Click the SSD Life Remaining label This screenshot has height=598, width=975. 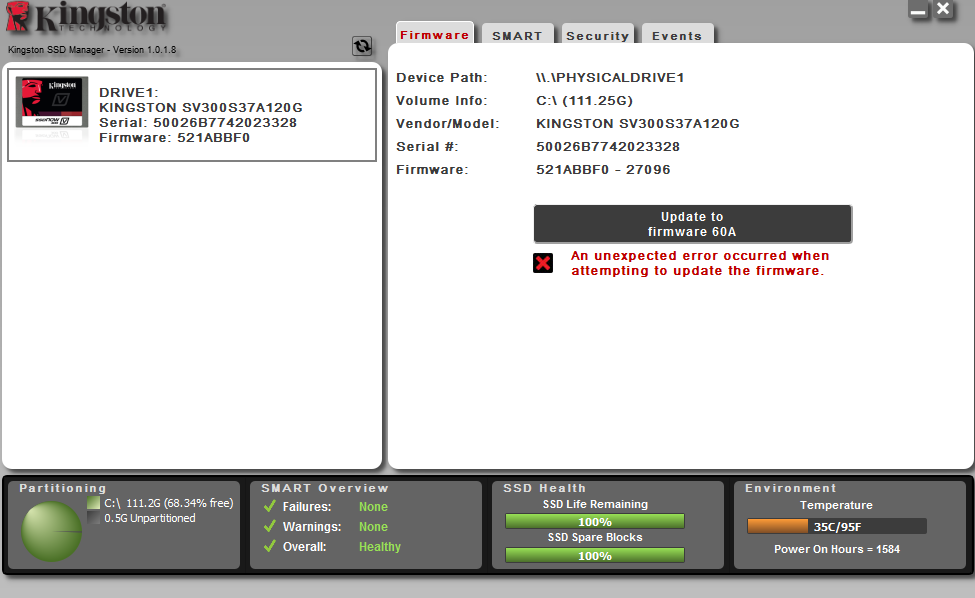(595, 504)
